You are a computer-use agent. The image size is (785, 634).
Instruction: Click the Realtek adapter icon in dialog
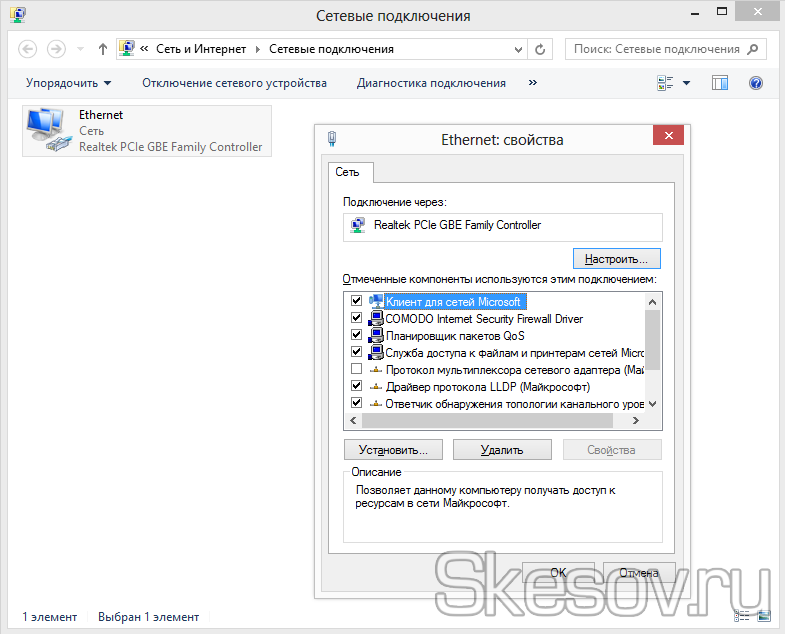tap(357, 225)
